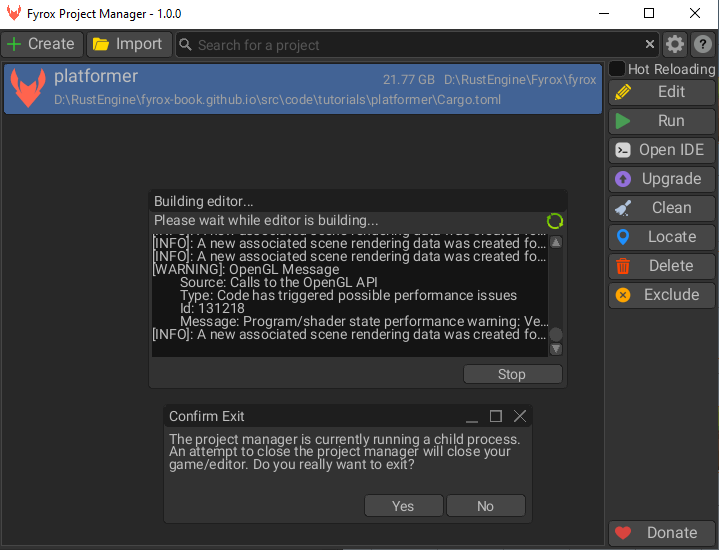Stop the editor build
The height and width of the screenshot is (550, 719).
(x=512, y=374)
